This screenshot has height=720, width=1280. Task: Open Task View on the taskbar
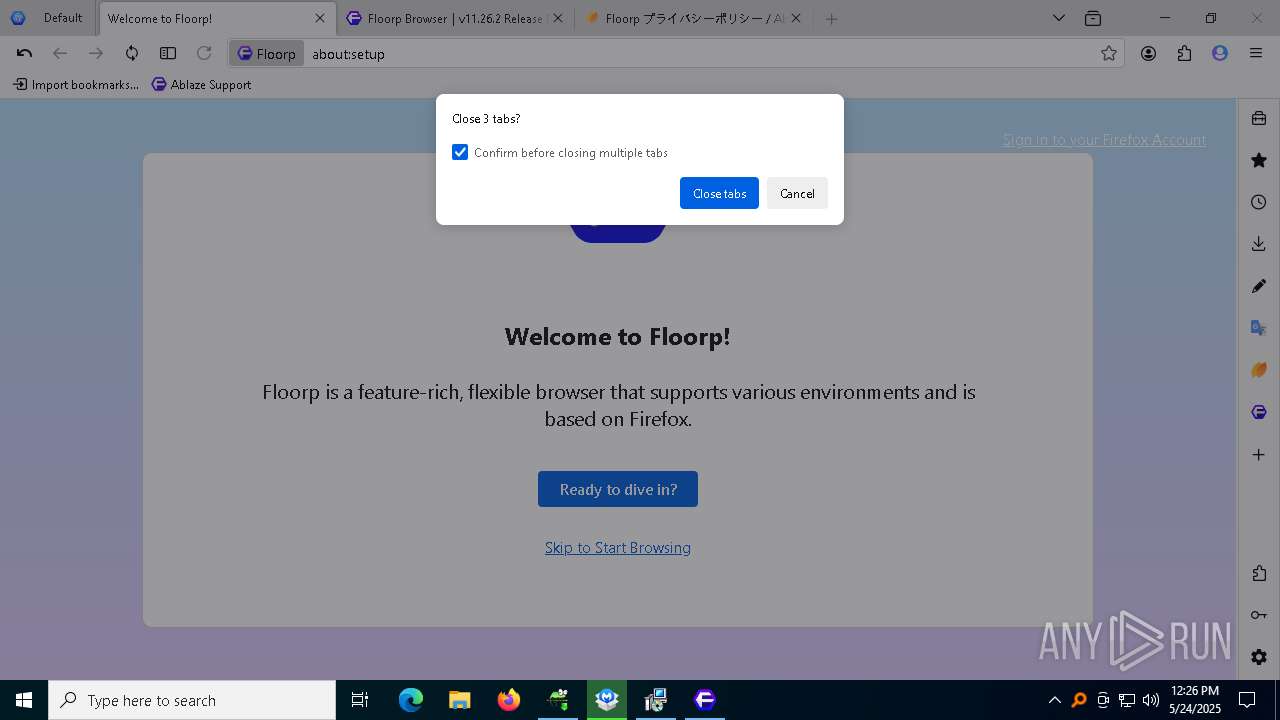click(360, 700)
